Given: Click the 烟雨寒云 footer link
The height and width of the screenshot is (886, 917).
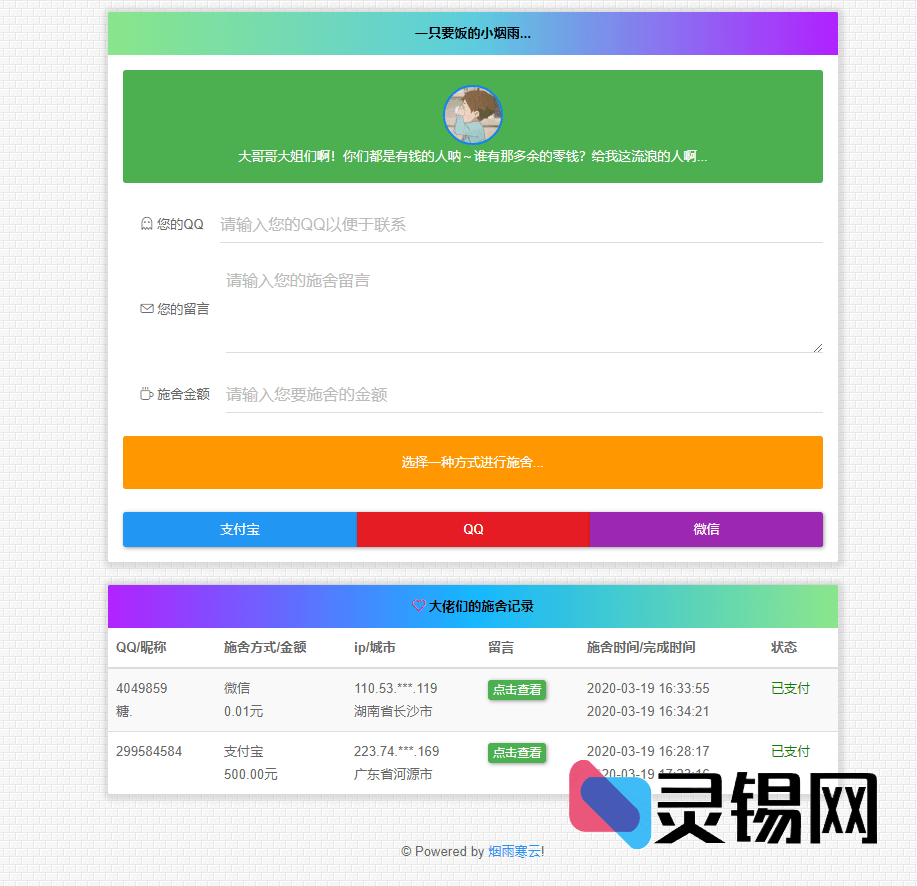Looking at the screenshot, I should click(513, 852).
